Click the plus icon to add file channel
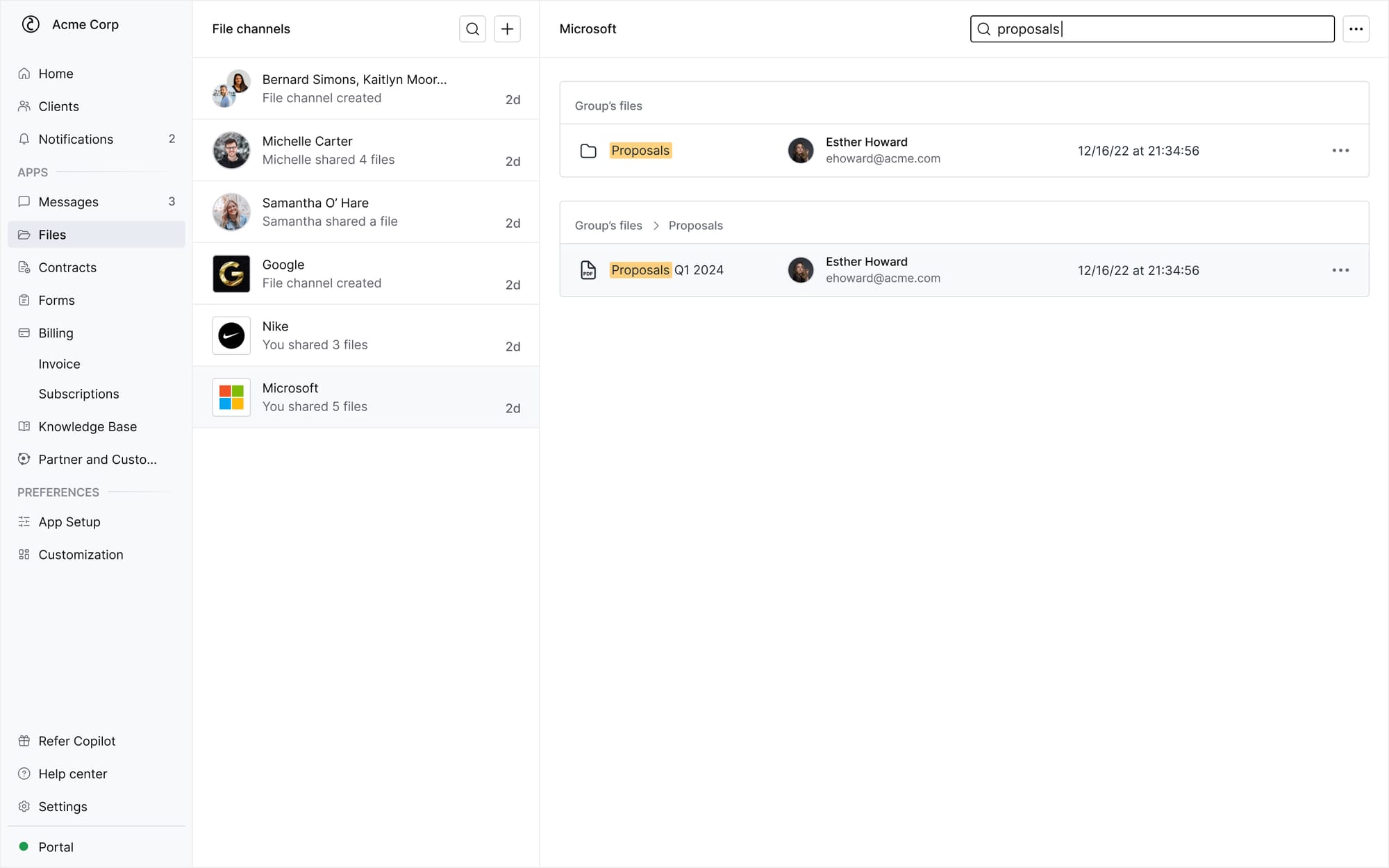 507,29
